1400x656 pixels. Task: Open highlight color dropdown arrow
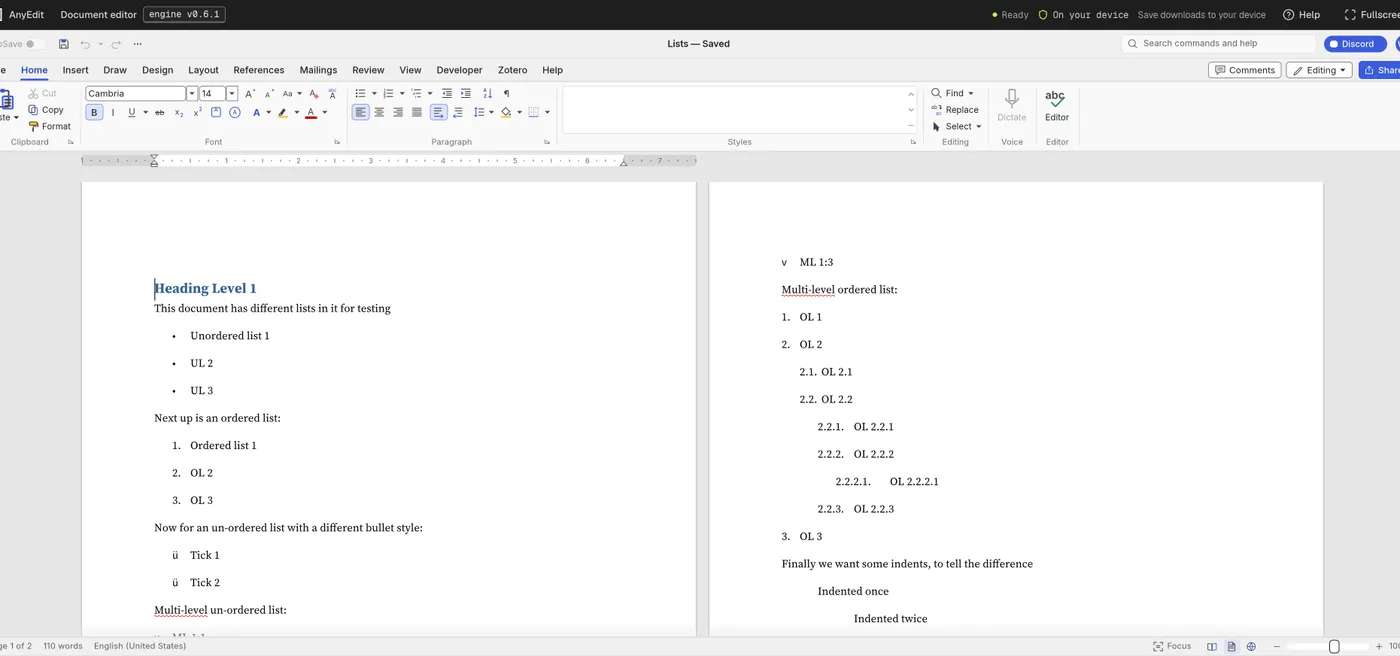pos(297,113)
